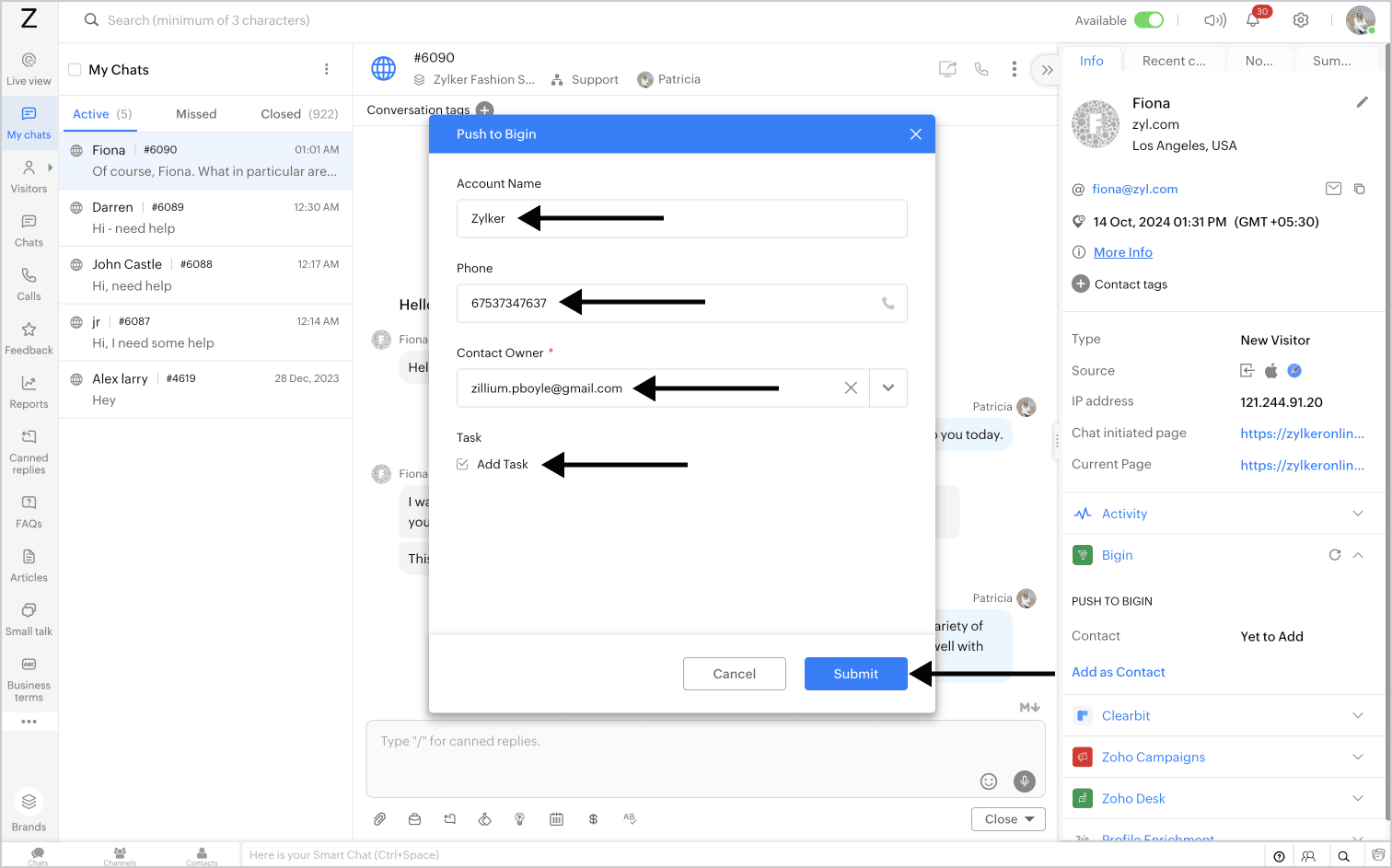Open FAQs section
Viewport: 1392px width, 868px height.
pyautogui.click(x=29, y=512)
